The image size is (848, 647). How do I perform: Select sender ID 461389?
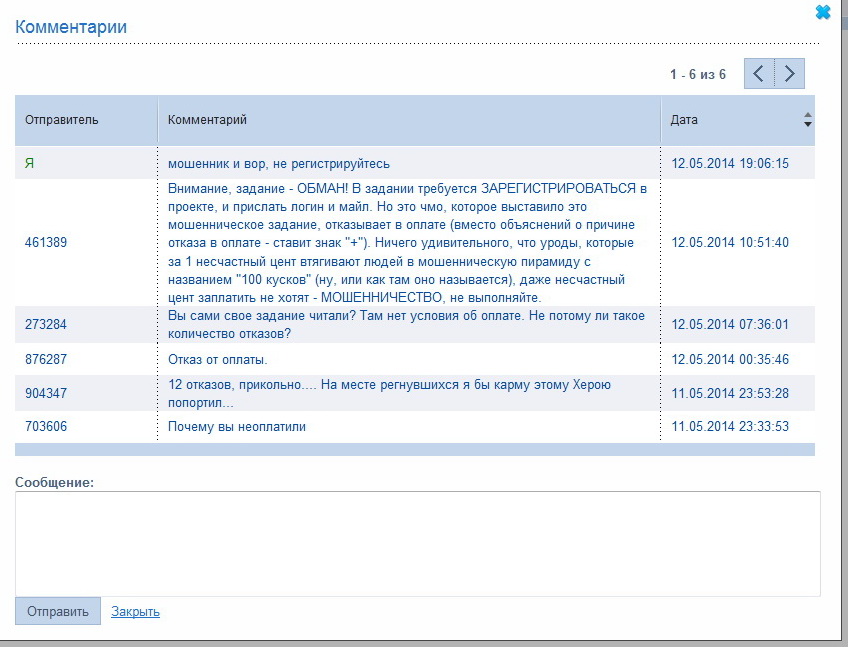coord(46,242)
